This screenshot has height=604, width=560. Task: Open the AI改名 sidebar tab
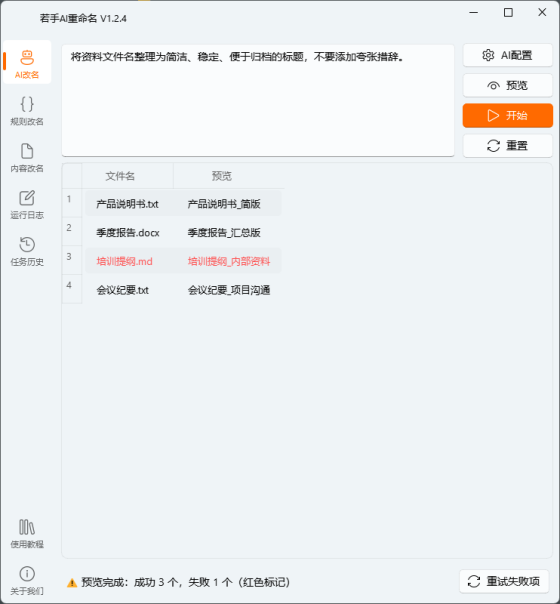click(27, 62)
